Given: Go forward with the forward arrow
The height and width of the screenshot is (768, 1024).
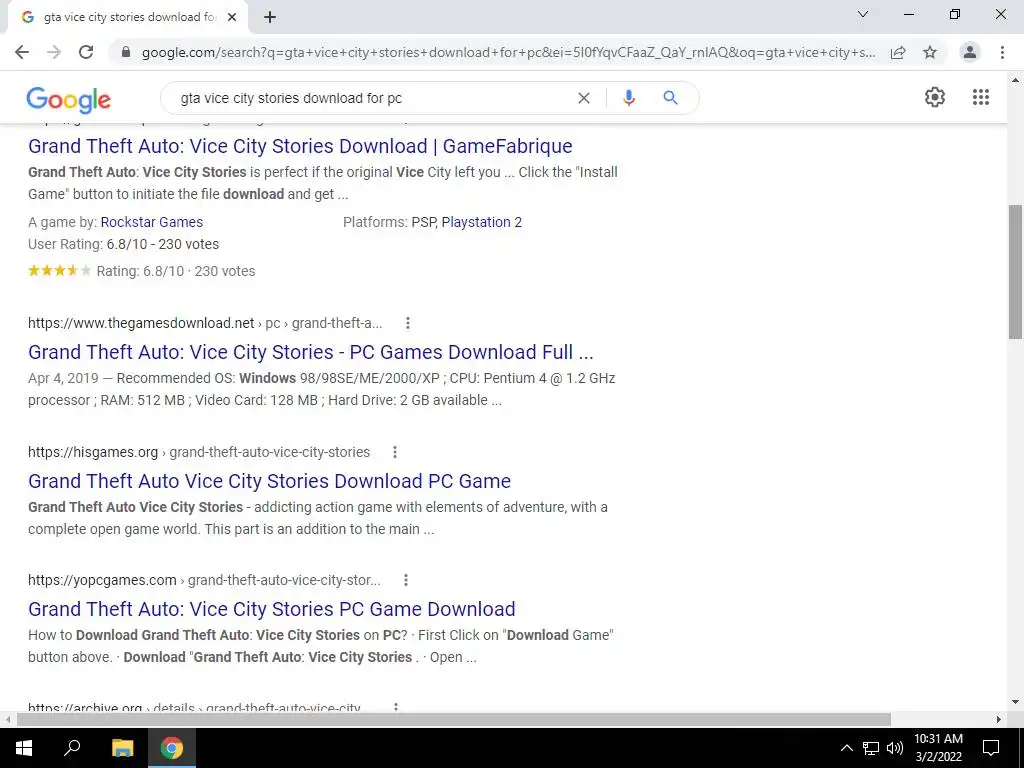Looking at the screenshot, I should point(54,52).
